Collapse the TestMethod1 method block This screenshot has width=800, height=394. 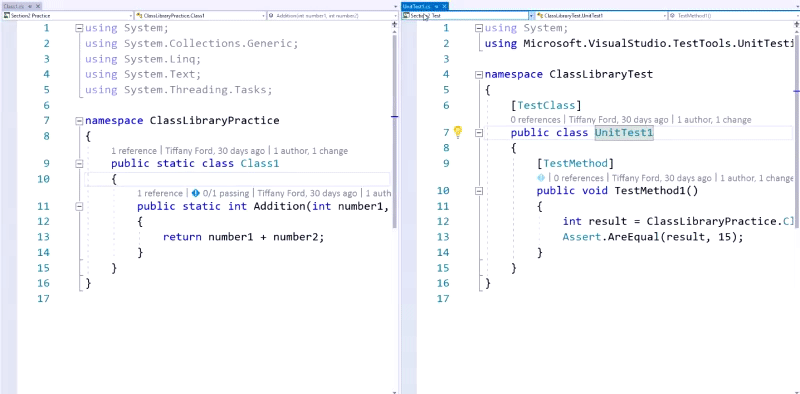point(479,191)
